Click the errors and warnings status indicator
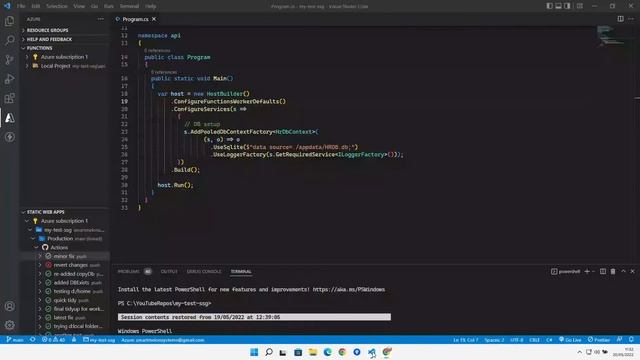 point(53,340)
